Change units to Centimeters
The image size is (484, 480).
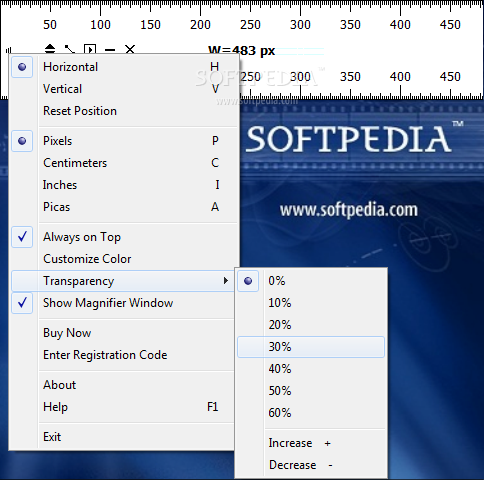124,163
